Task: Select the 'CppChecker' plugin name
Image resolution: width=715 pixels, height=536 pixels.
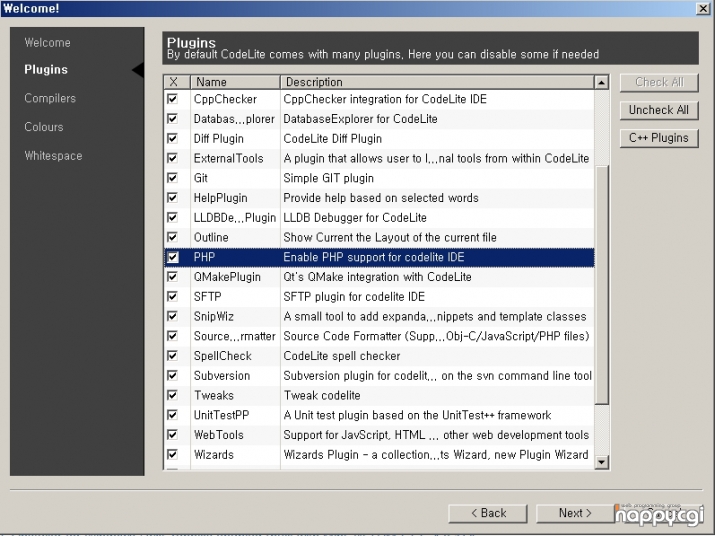Action: (225, 99)
